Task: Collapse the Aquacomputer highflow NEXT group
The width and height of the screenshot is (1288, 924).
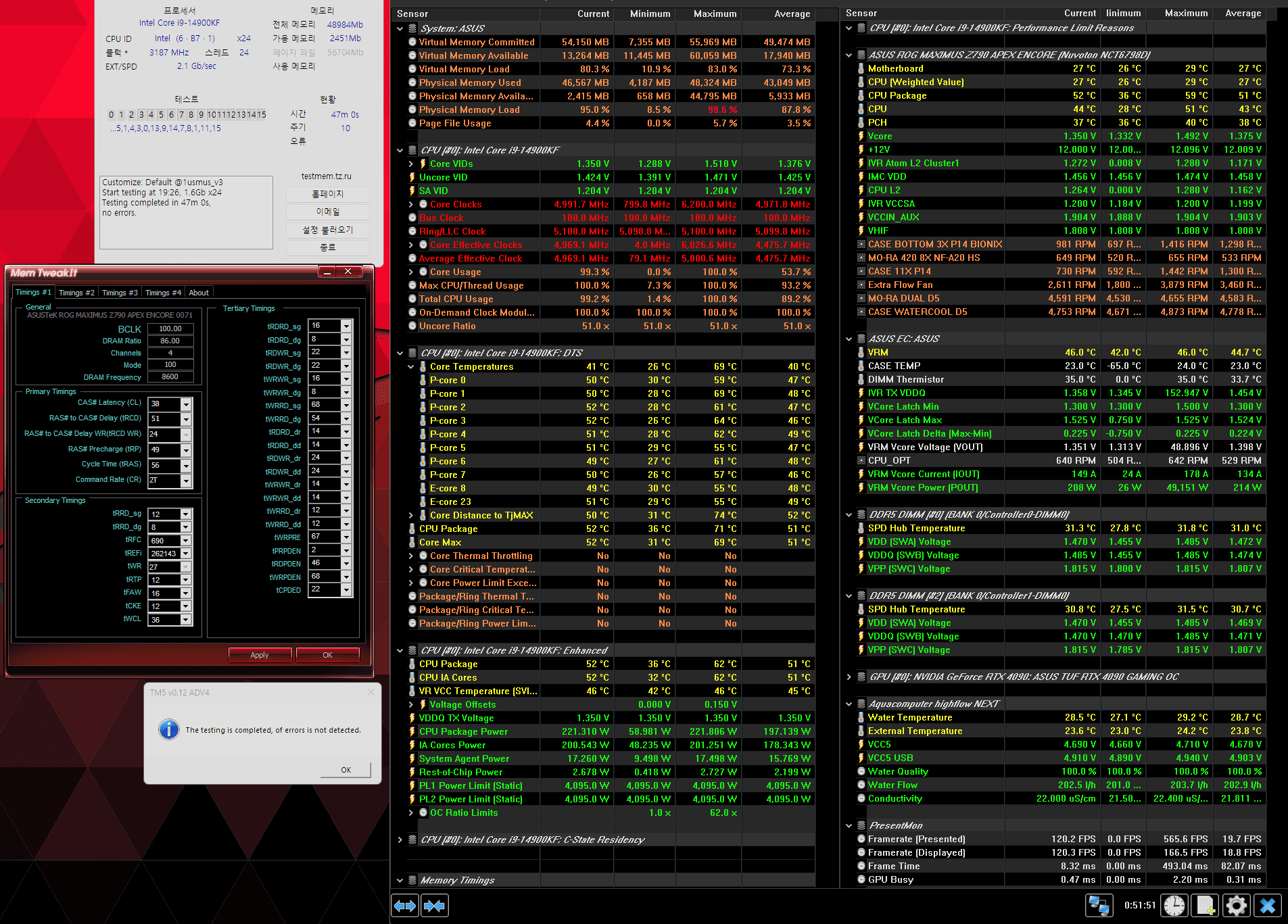Action: pos(849,704)
